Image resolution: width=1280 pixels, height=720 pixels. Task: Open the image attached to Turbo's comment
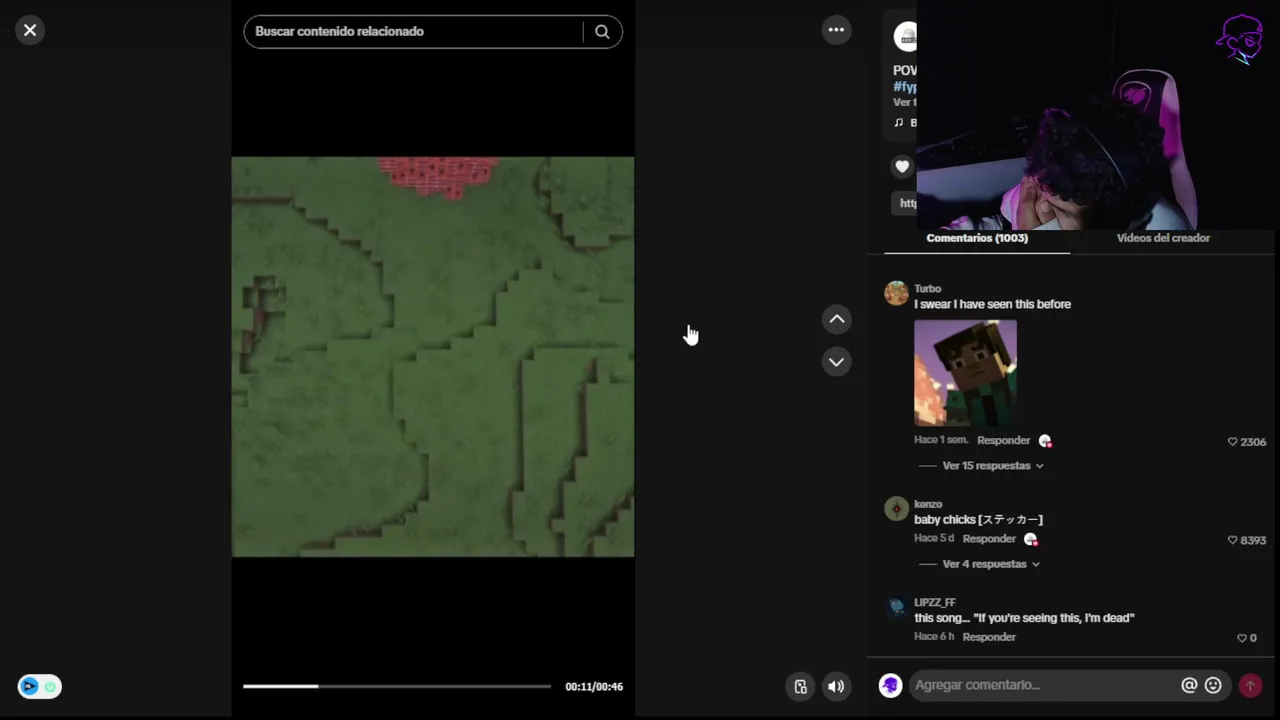coord(965,373)
